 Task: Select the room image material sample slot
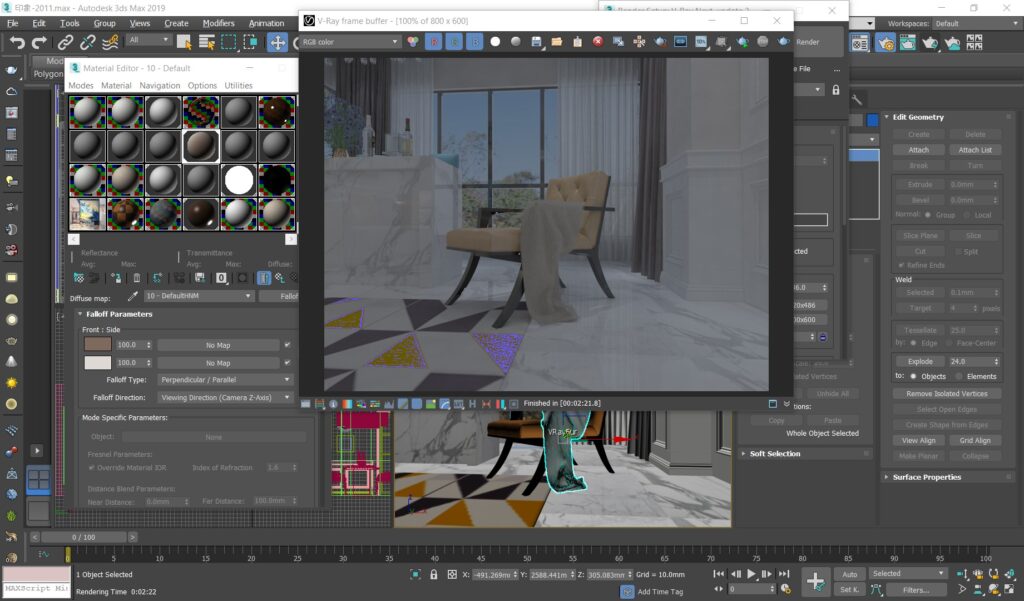click(x=87, y=214)
